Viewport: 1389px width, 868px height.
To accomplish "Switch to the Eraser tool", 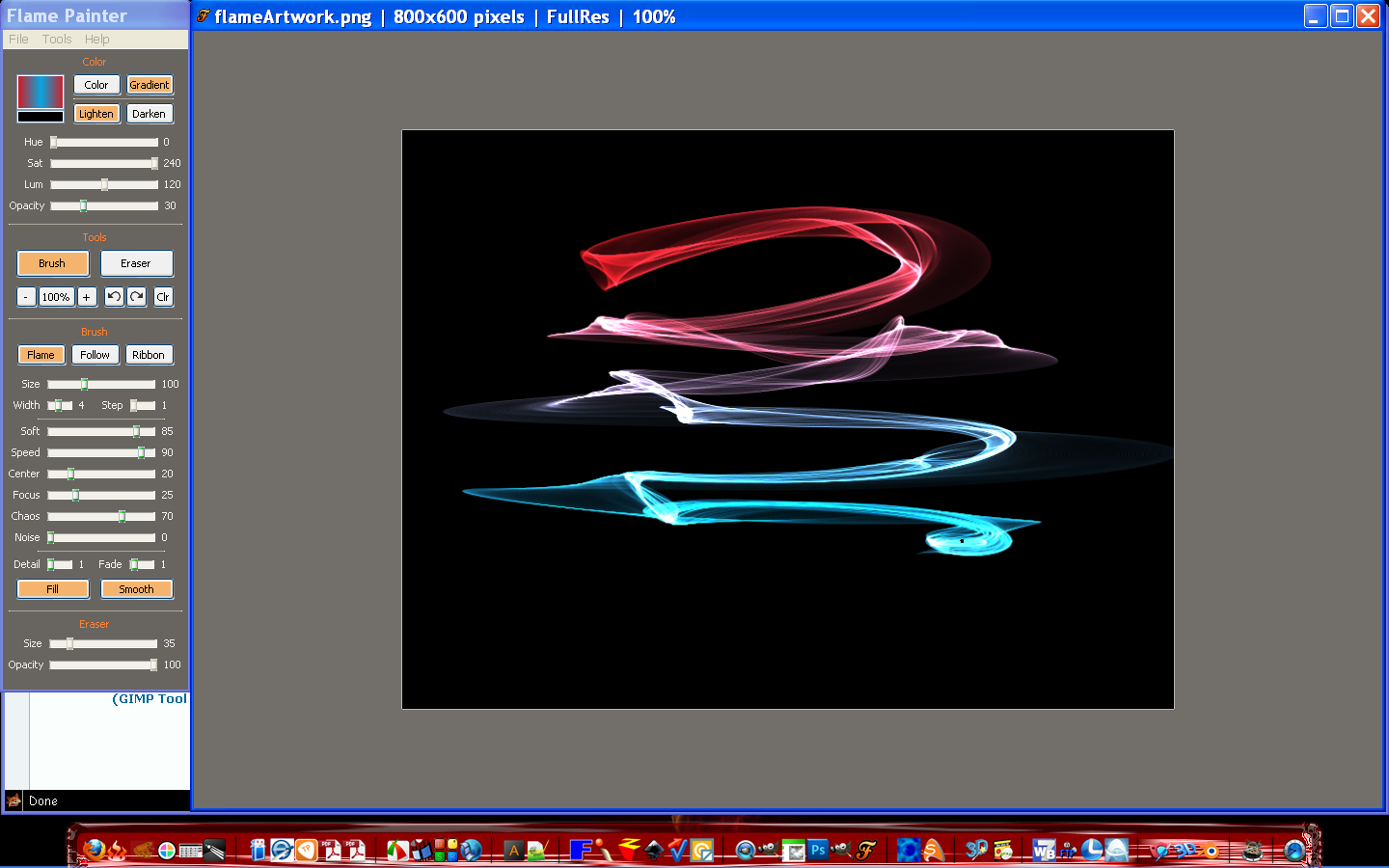I will [136, 262].
